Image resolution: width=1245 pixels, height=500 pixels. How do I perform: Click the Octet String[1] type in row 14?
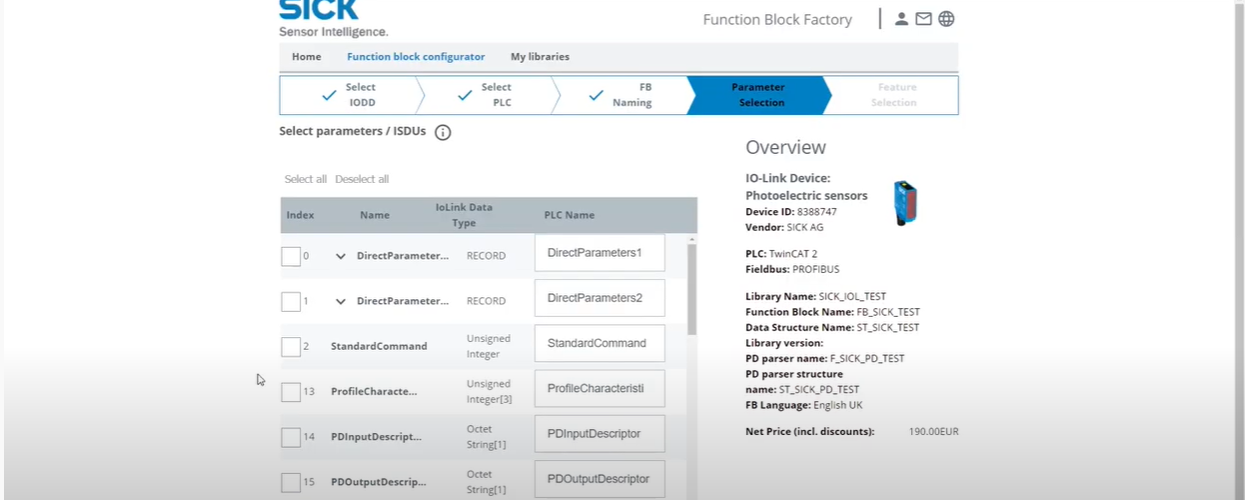(x=487, y=437)
